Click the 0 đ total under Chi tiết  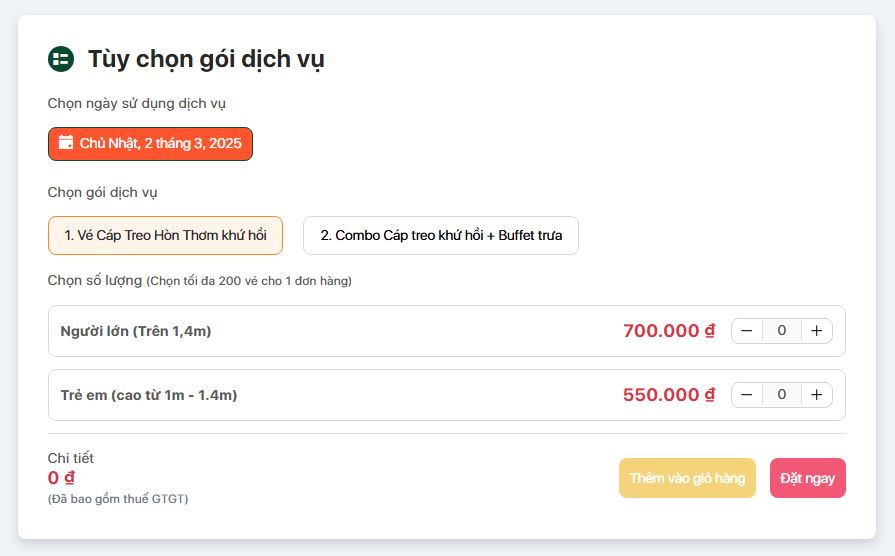point(61,477)
